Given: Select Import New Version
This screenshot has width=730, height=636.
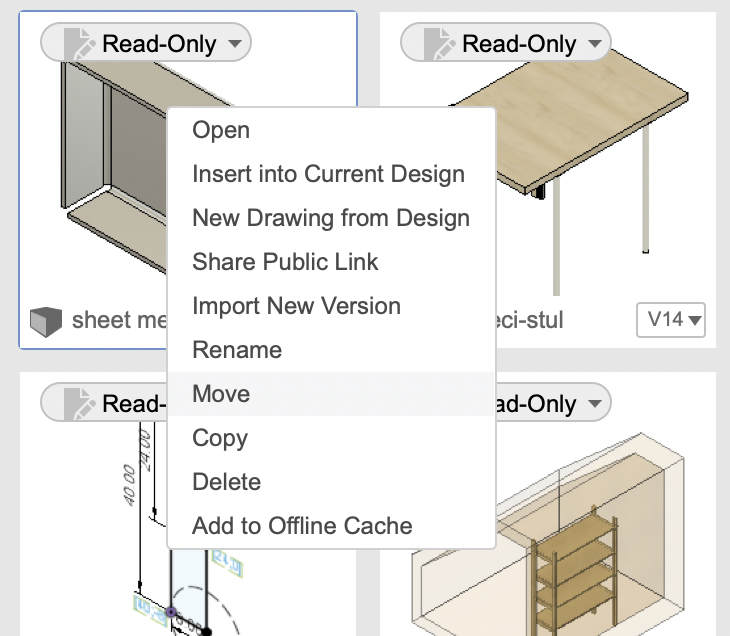Looking at the screenshot, I should coord(296,306).
